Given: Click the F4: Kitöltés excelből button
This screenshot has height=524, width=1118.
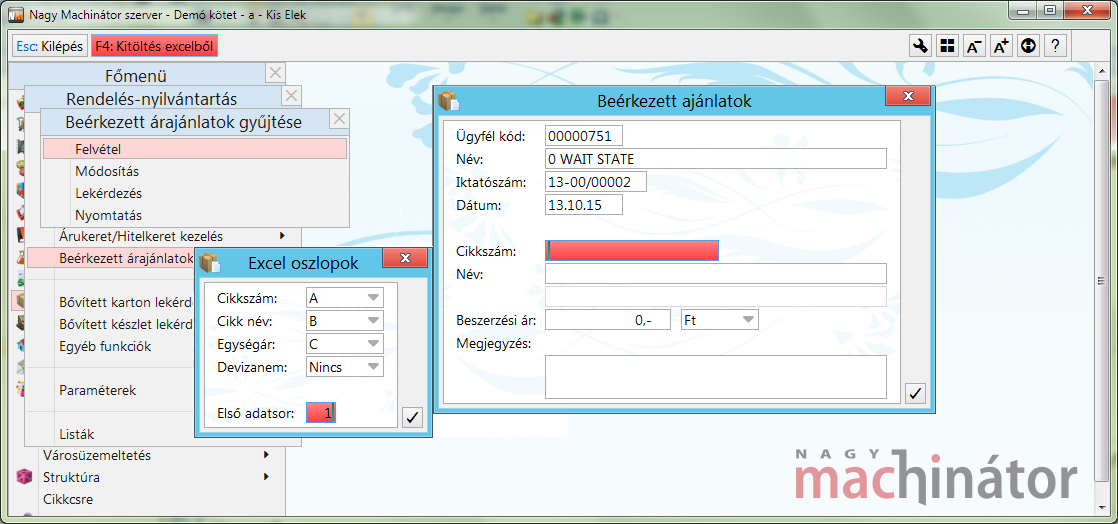Looking at the screenshot, I should point(155,46).
